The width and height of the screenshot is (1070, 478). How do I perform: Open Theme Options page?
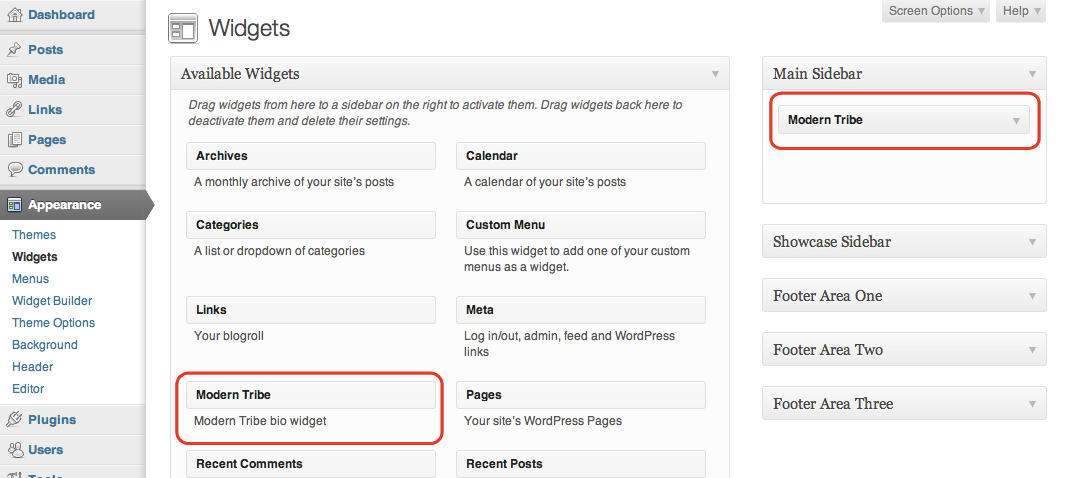pyautogui.click(x=53, y=323)
